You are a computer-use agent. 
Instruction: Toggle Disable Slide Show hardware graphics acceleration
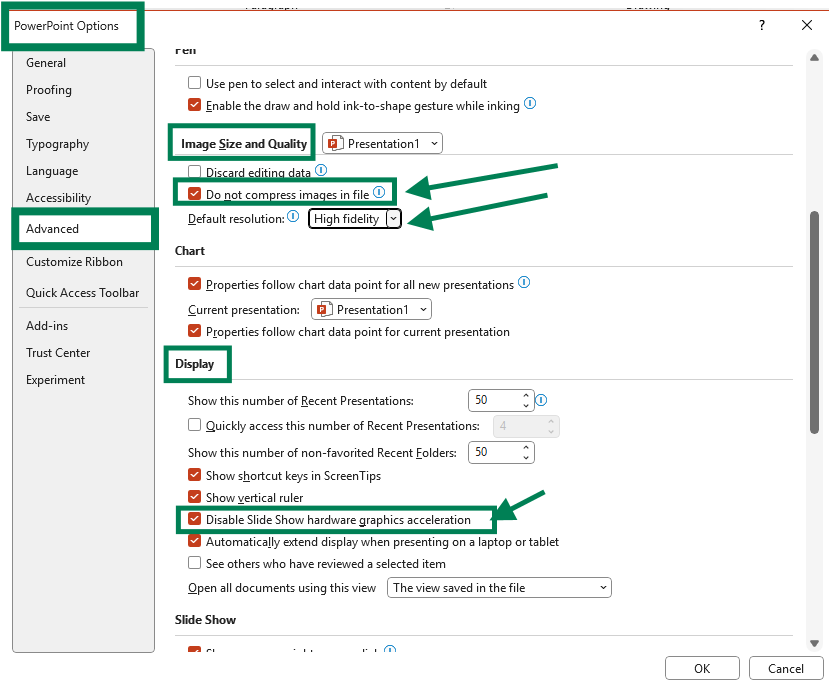point(195,519)
